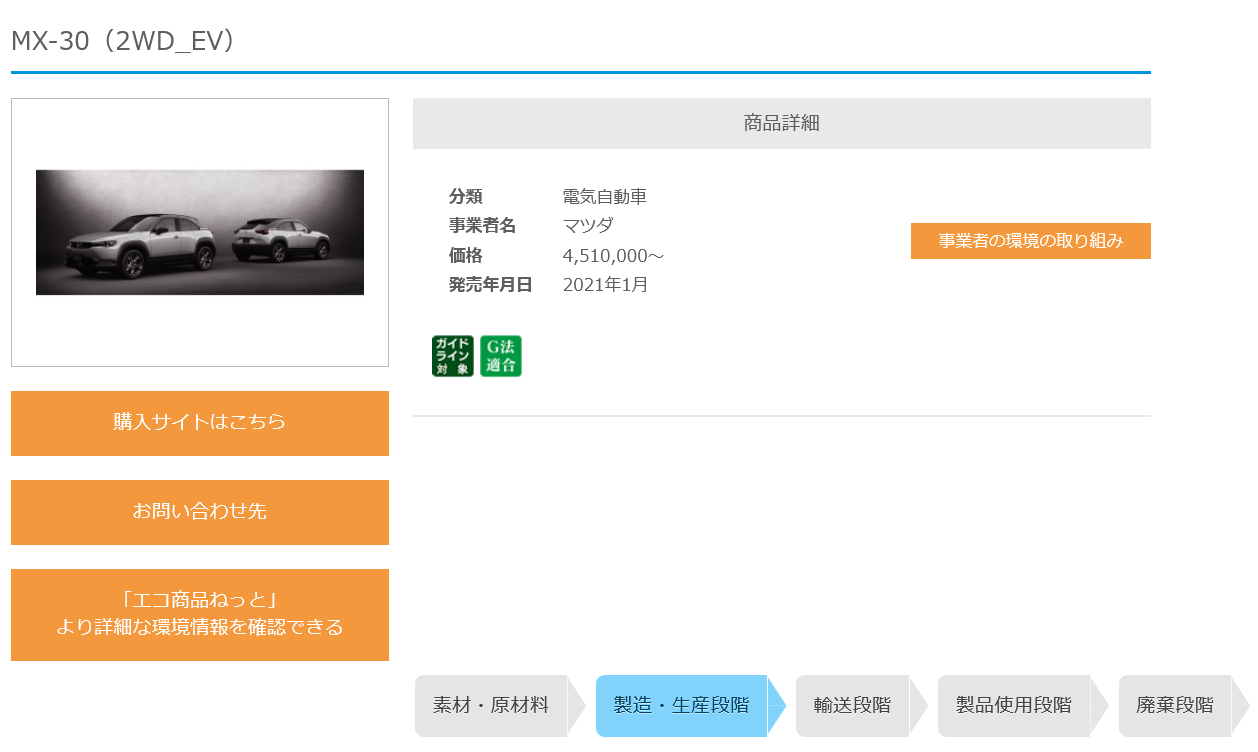Image resolution: width=1258 pixels, height=752 pixels.
Task: Open the 製品使用段階 stage tab
Action: click(x=1022, y=706)
